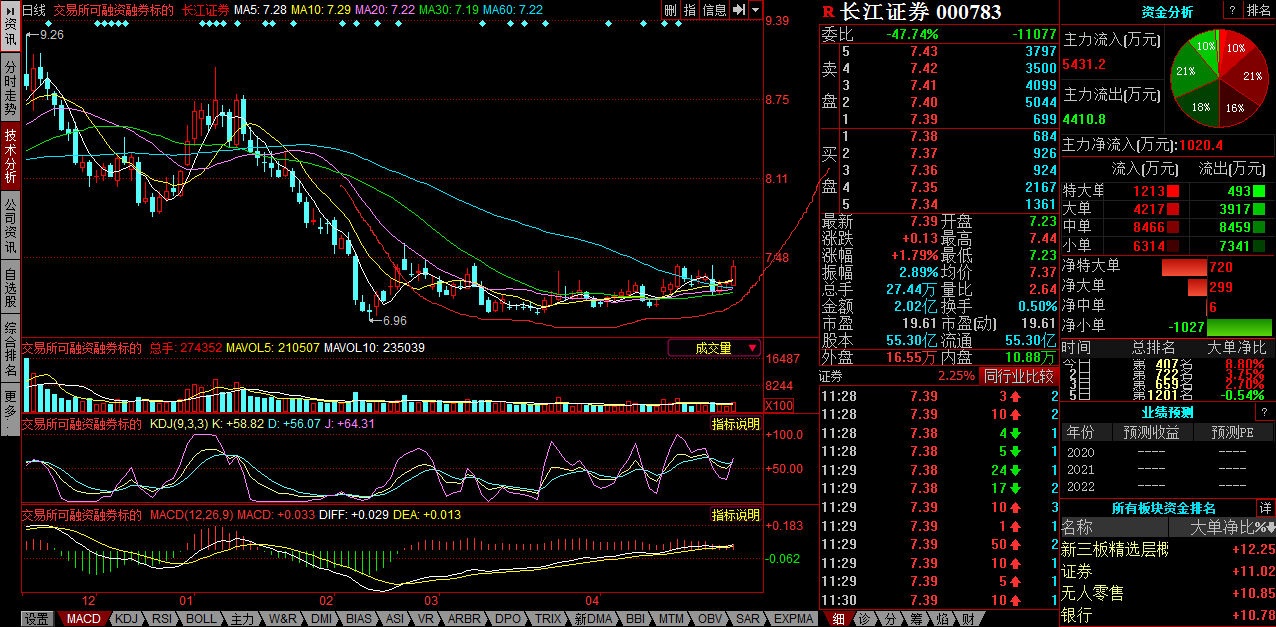Click the arrow-to-bar jump icon
Image resolution: width=1276 pixels, height=627 pixels.
click(738, 10)
